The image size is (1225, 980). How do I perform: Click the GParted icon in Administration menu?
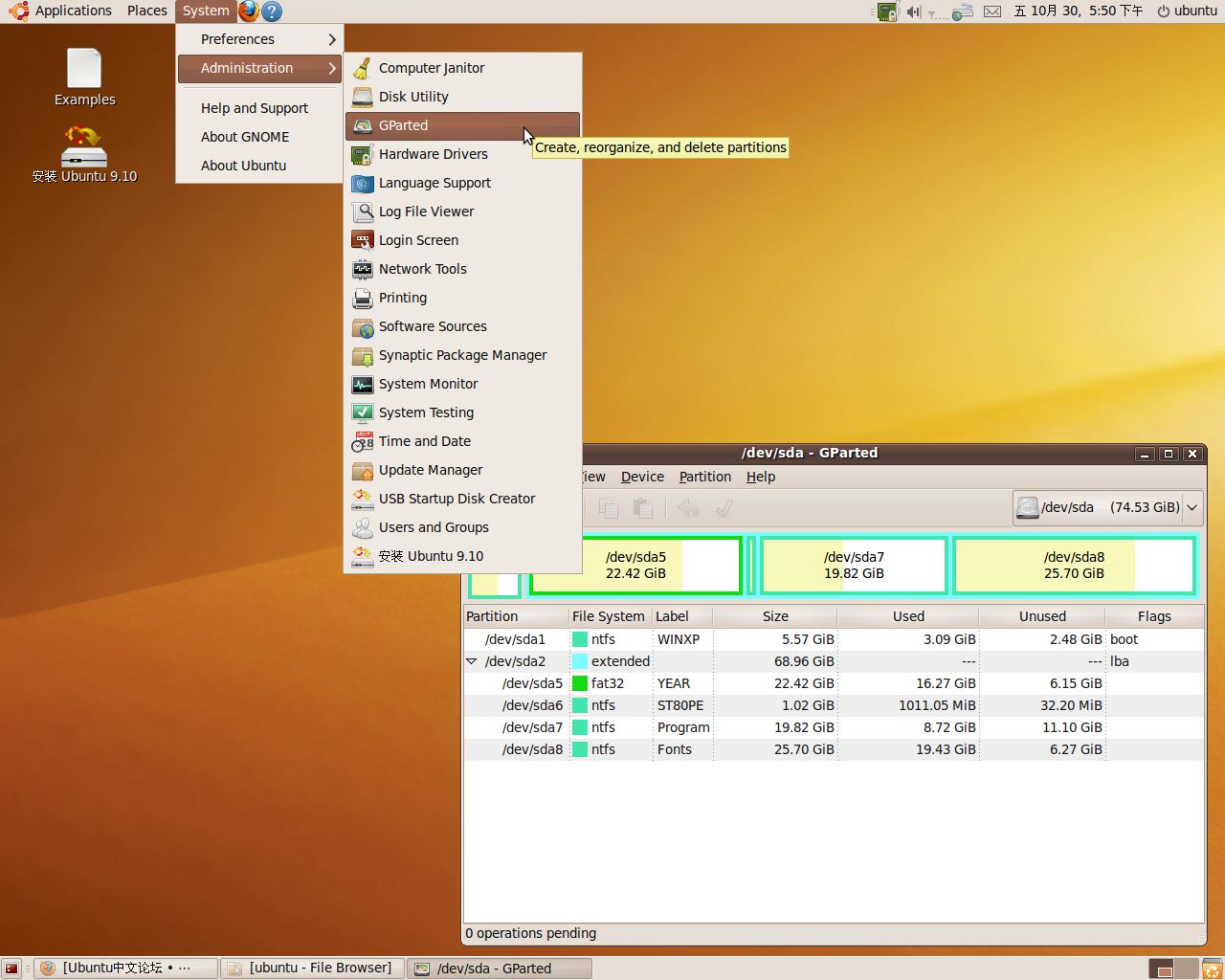[x=362, y=125]
